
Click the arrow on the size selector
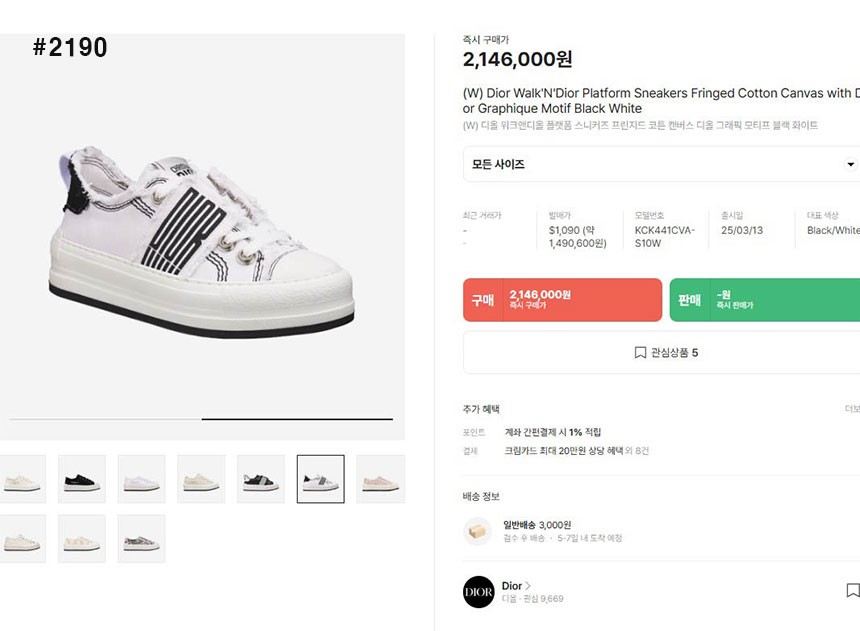coord(851,164)
